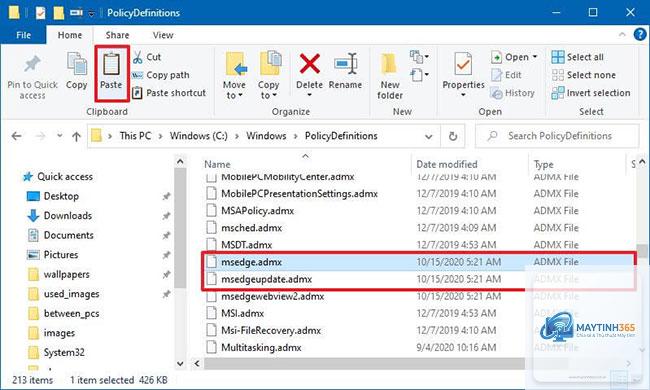Navigate back with the back arrow
The image size is (650, 390).
click(17, 136)
